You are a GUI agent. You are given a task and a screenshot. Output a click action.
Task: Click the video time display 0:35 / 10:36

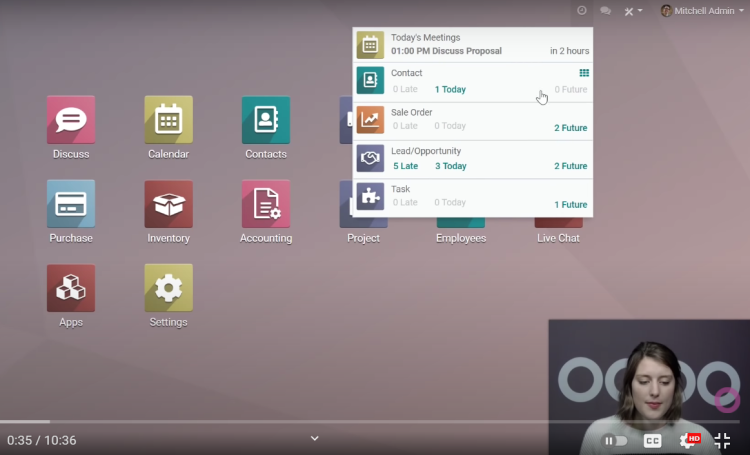(x=42, y=440)
